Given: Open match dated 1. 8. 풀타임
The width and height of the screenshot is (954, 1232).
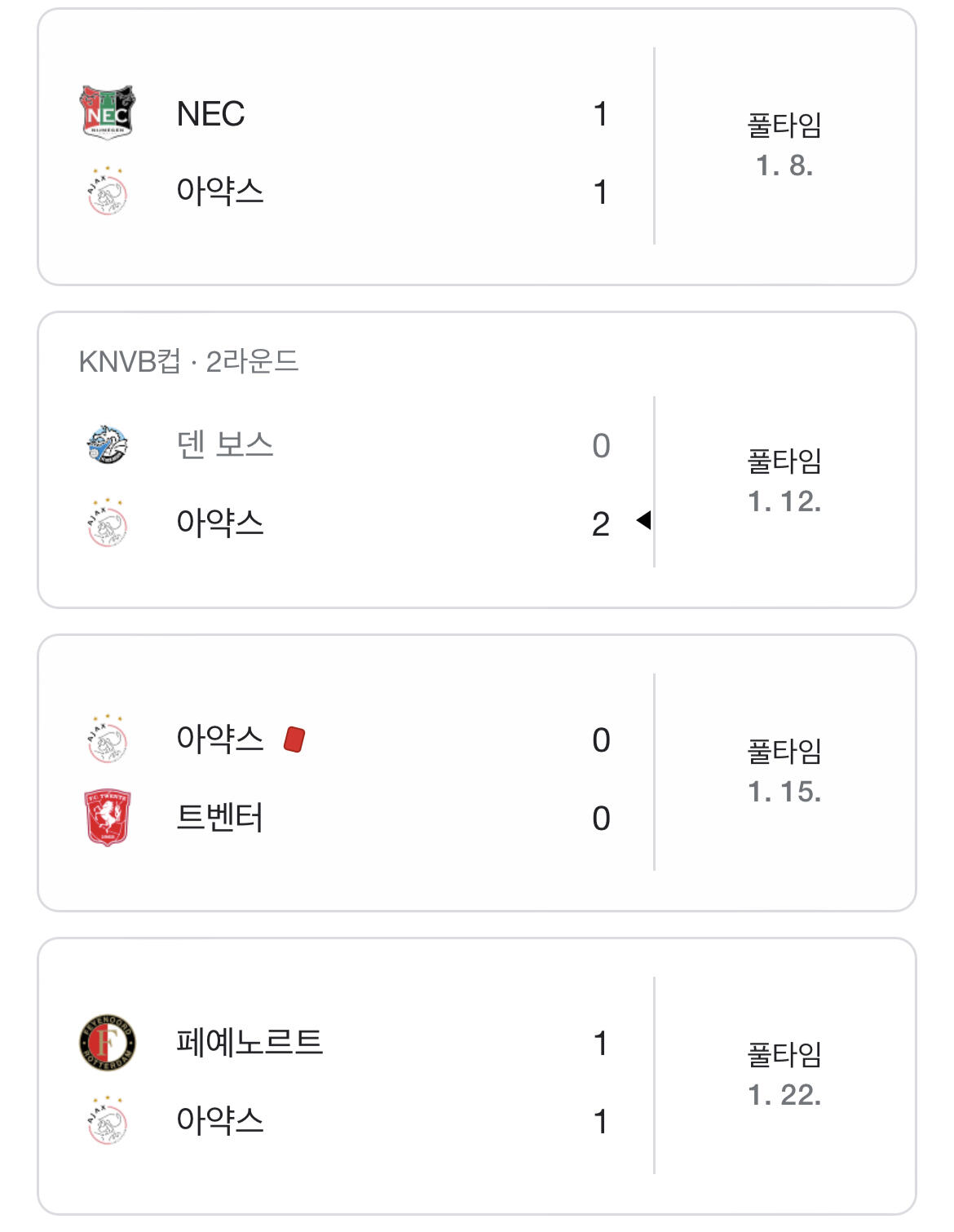Looking at the screenshot, I should pos(784,145).
